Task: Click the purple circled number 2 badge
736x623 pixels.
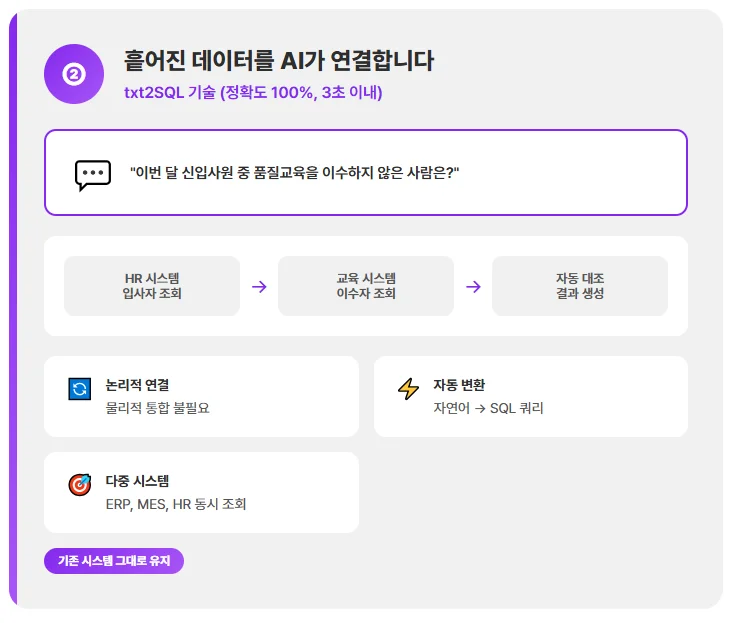Action: (x=74, y=74)
